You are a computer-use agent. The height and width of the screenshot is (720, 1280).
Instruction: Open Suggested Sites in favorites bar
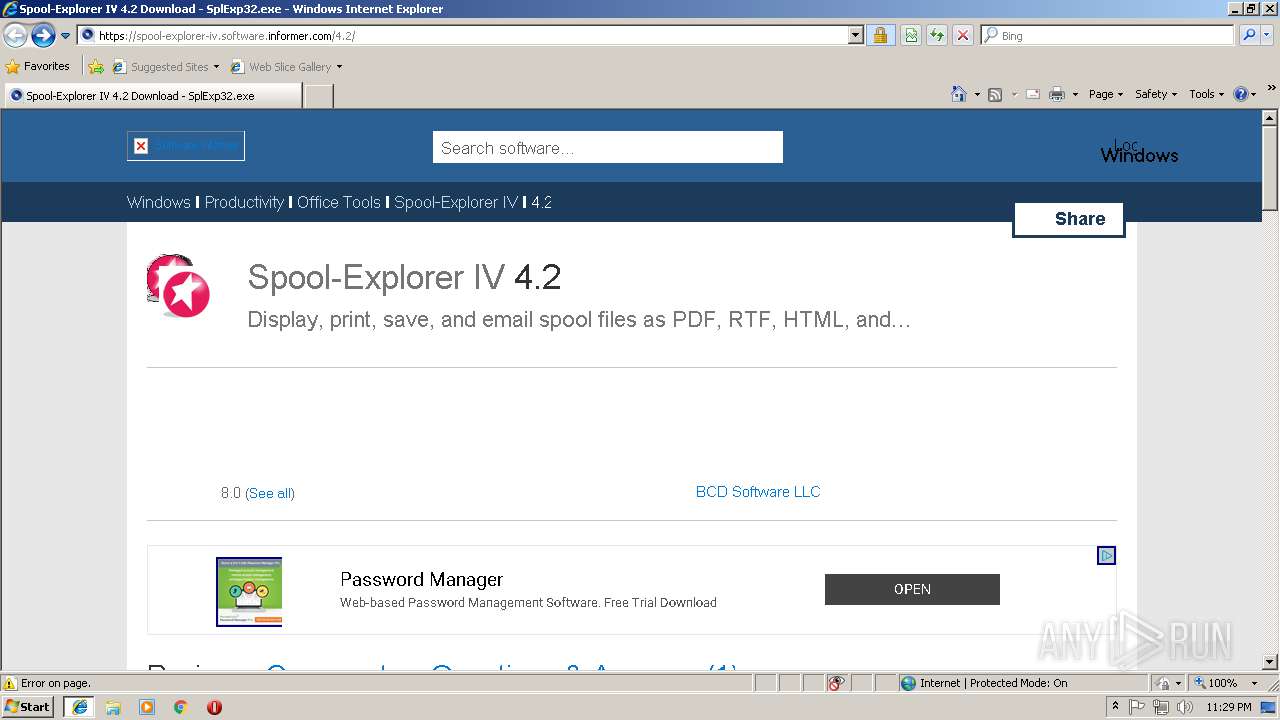(x=165, y=67)
